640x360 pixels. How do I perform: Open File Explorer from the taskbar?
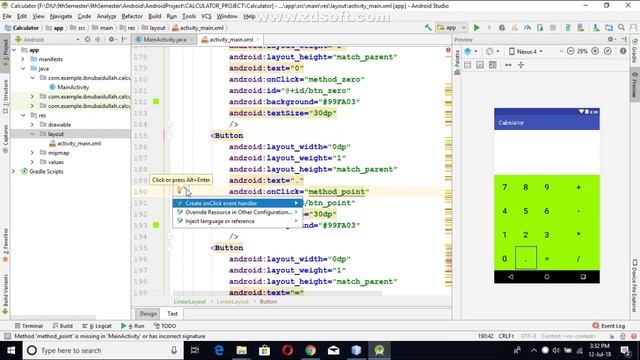pyautogui.click(x=242, y=350)
